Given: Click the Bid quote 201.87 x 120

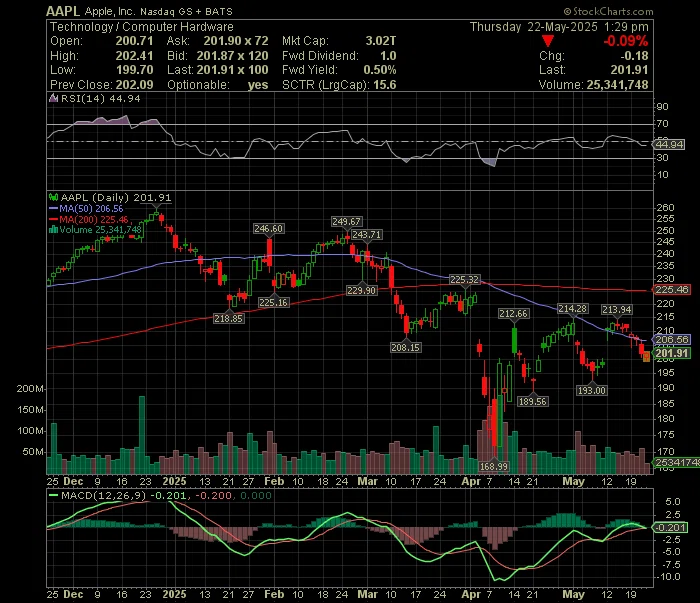Looking at the screenshot, I should coord(232,56).
